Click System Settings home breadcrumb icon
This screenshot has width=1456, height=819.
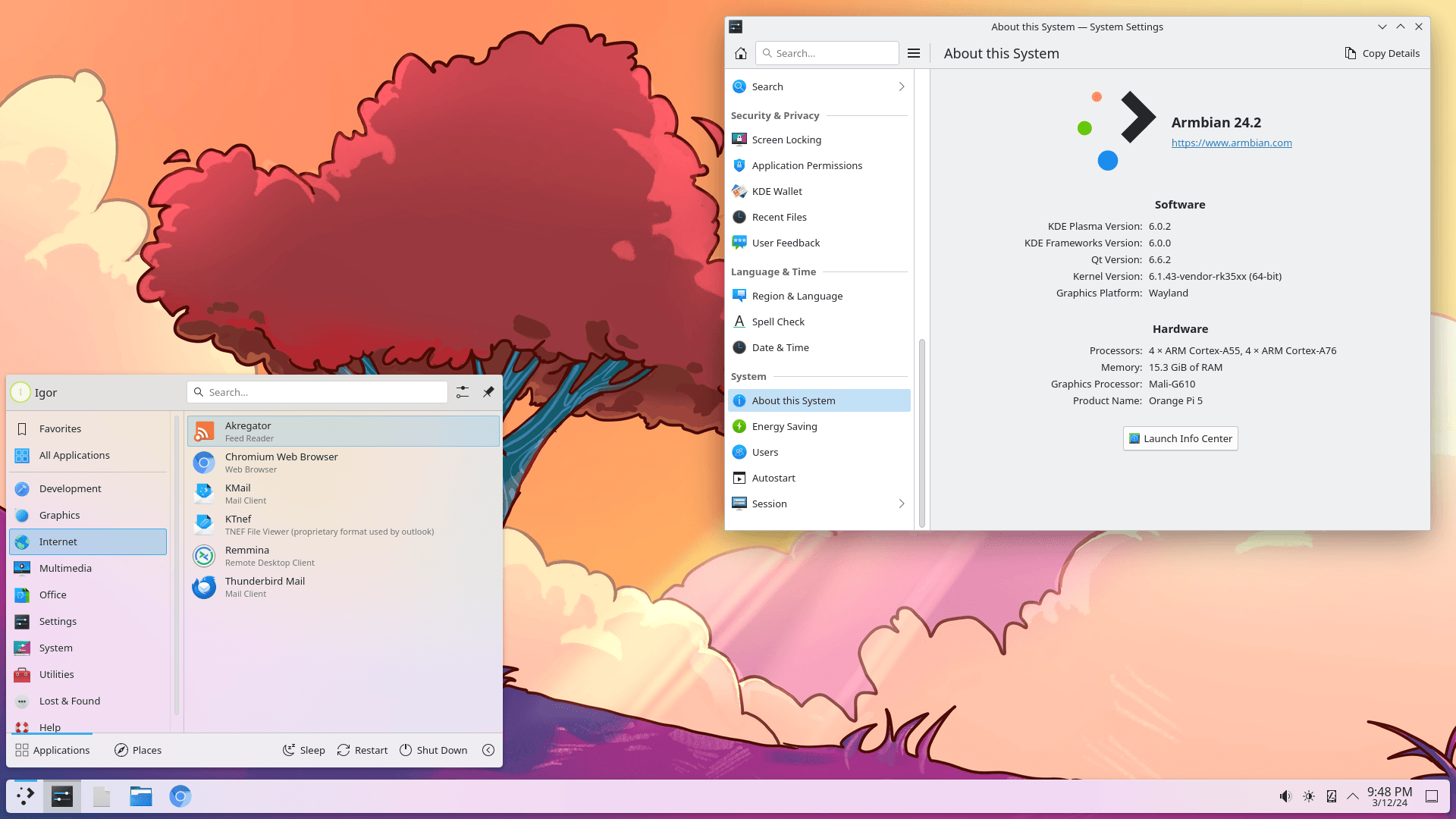point(740,53)
